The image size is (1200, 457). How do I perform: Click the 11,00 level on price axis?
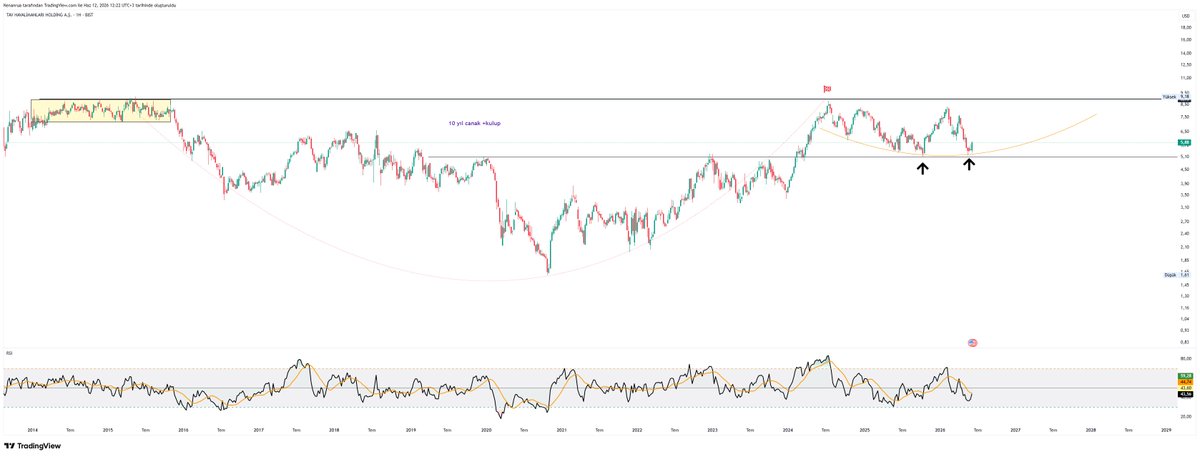tap(1184, 77)
